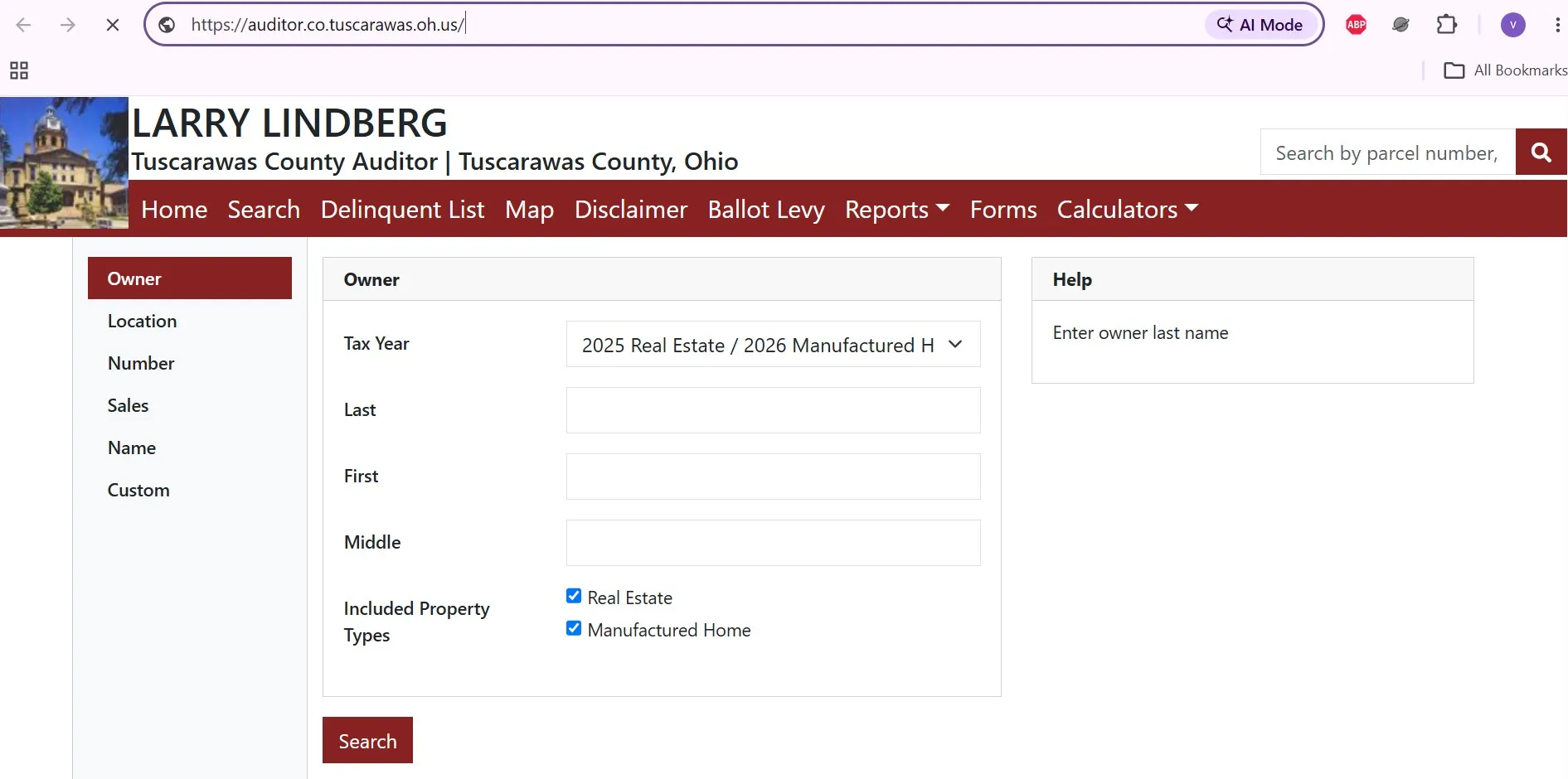Open the apps grid shortcut

pyautogui.click(x=19, y=70)
